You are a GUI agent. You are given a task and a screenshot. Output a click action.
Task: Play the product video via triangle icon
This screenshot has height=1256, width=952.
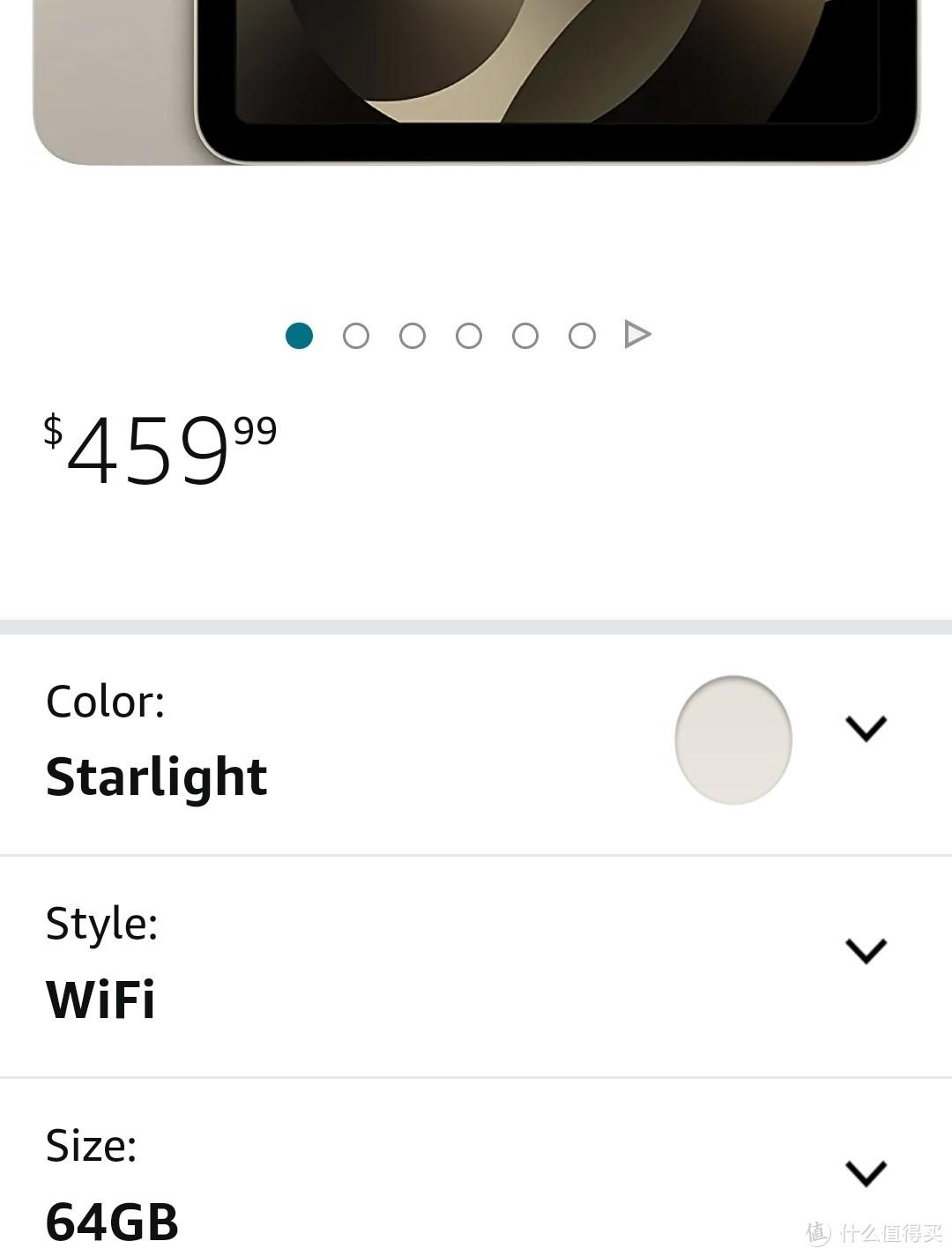(x=637, y=335)
